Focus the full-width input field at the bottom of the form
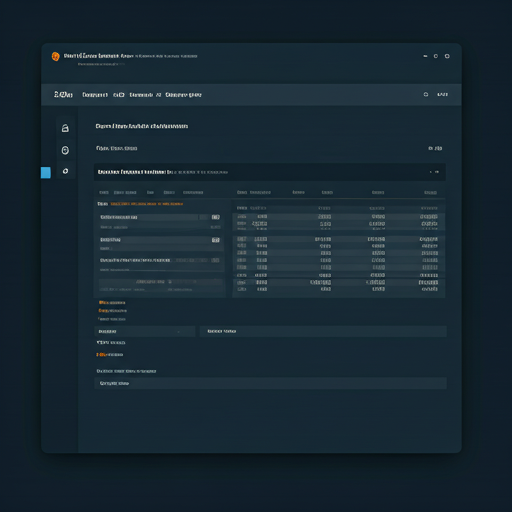Screen dimensions: 512x512 (x=270, y=383)
